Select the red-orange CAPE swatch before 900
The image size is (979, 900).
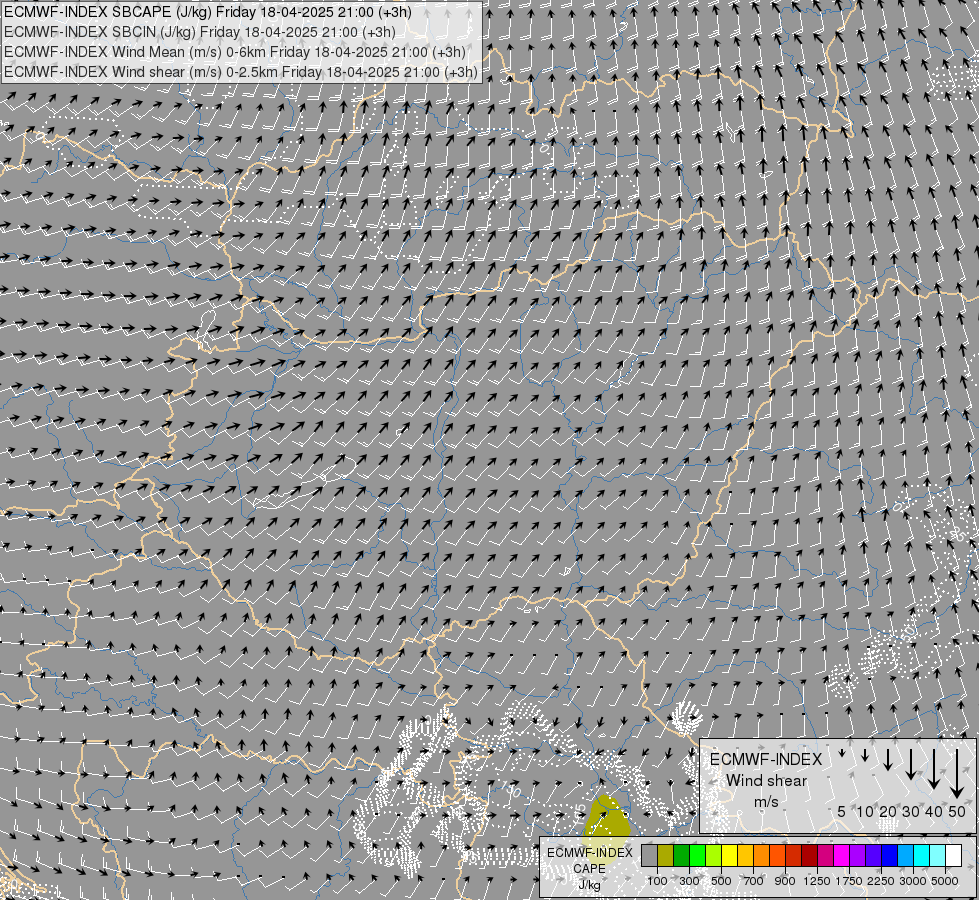778,856
